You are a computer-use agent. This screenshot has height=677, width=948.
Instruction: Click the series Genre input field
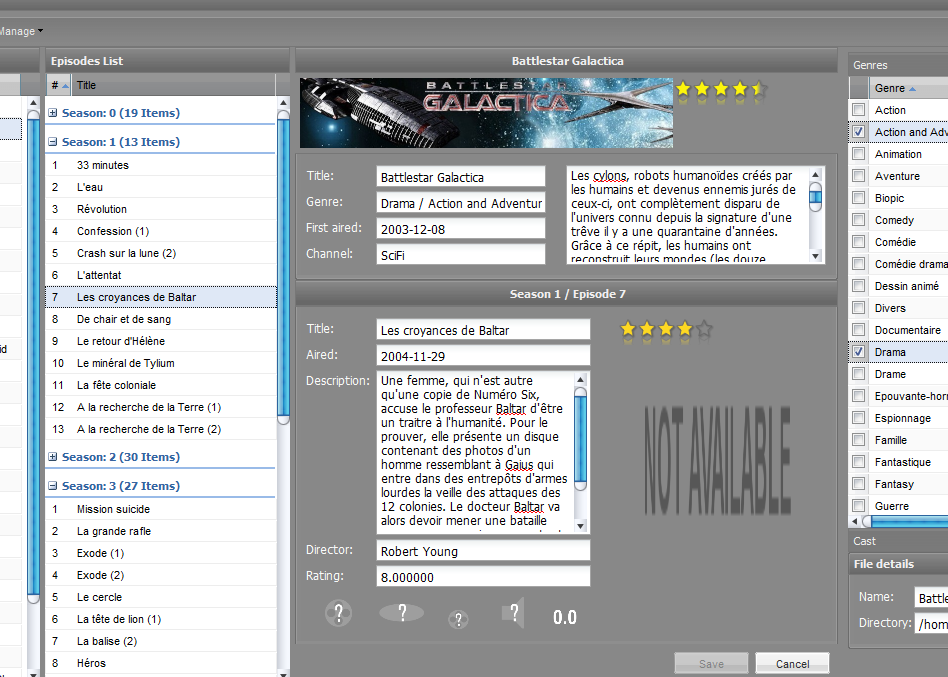(461, 203)
